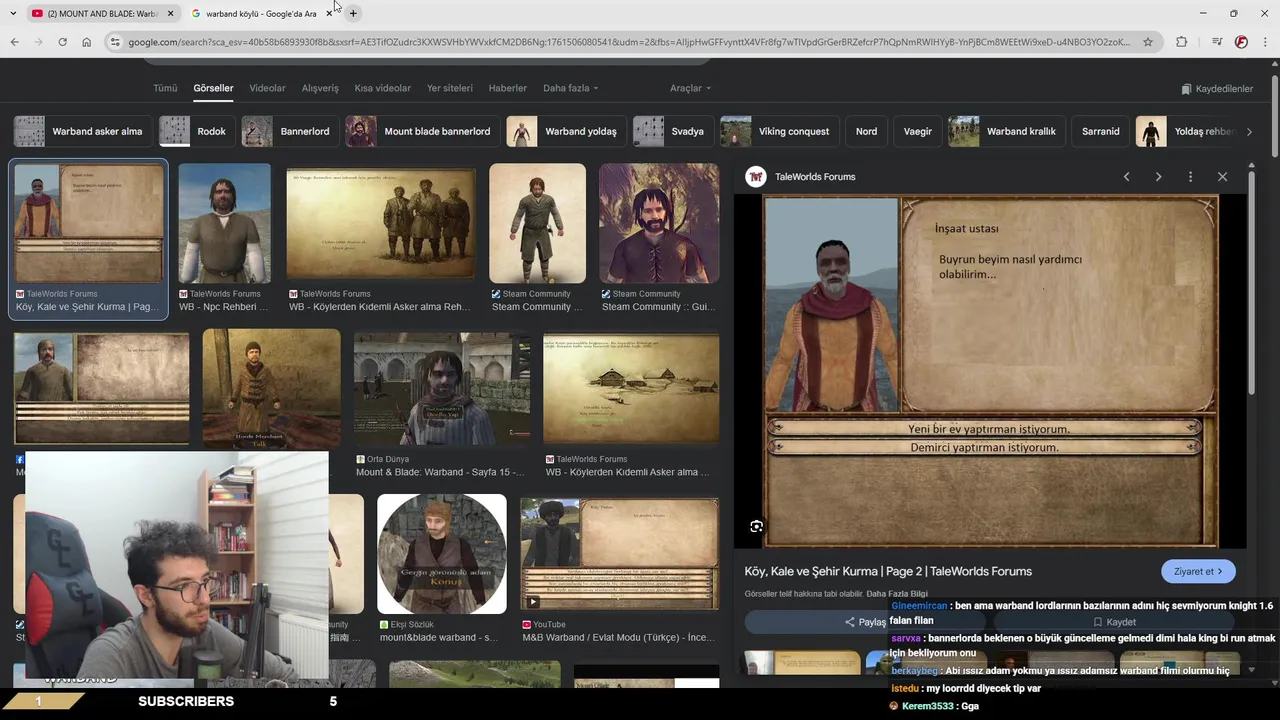The height and width of the screenshot is (720, 1280).
Task: Open the browser home page icon
Action: 86,42
